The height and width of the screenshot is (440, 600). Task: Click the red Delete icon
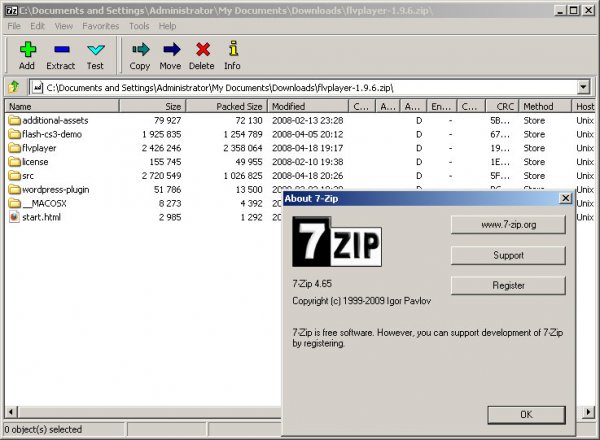point(203,49)
